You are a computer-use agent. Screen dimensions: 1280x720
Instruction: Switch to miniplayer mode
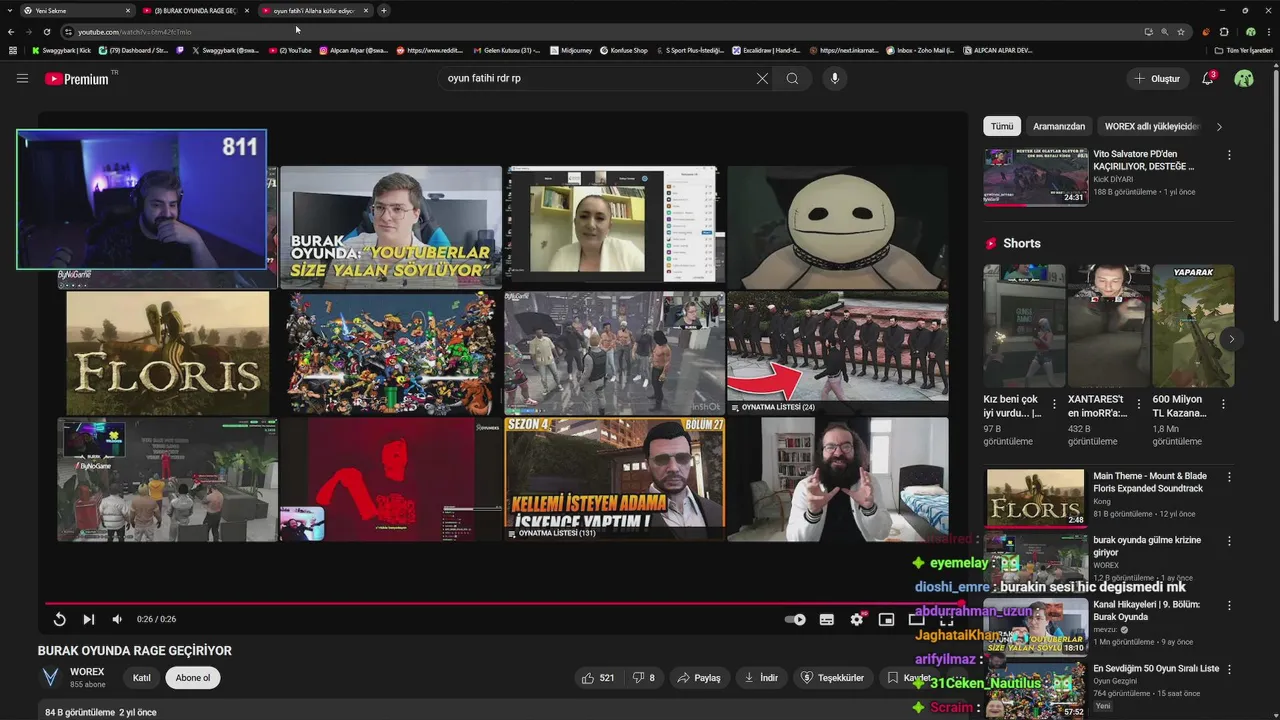886,619
